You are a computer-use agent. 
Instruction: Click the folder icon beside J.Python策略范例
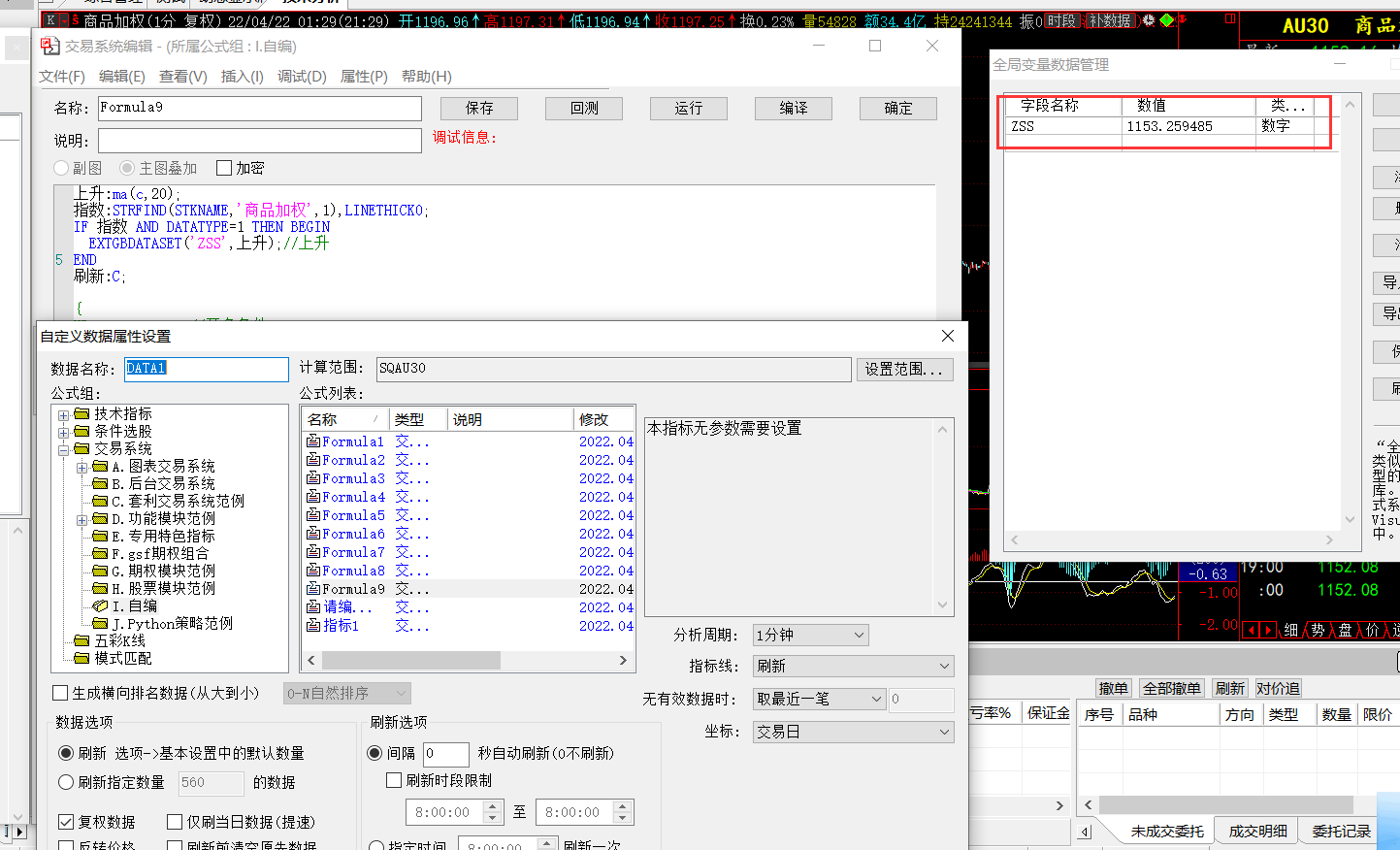click(100, 624)
